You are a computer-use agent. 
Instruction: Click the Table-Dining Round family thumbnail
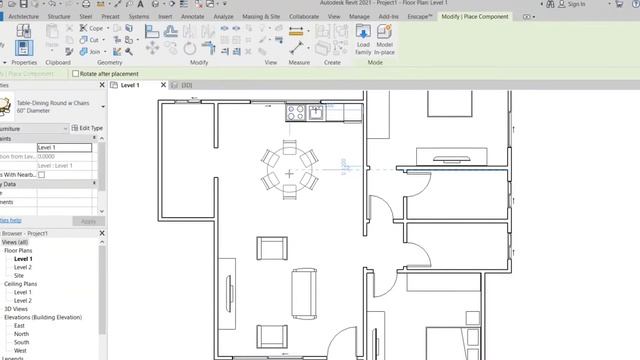(x=5, y=107)
